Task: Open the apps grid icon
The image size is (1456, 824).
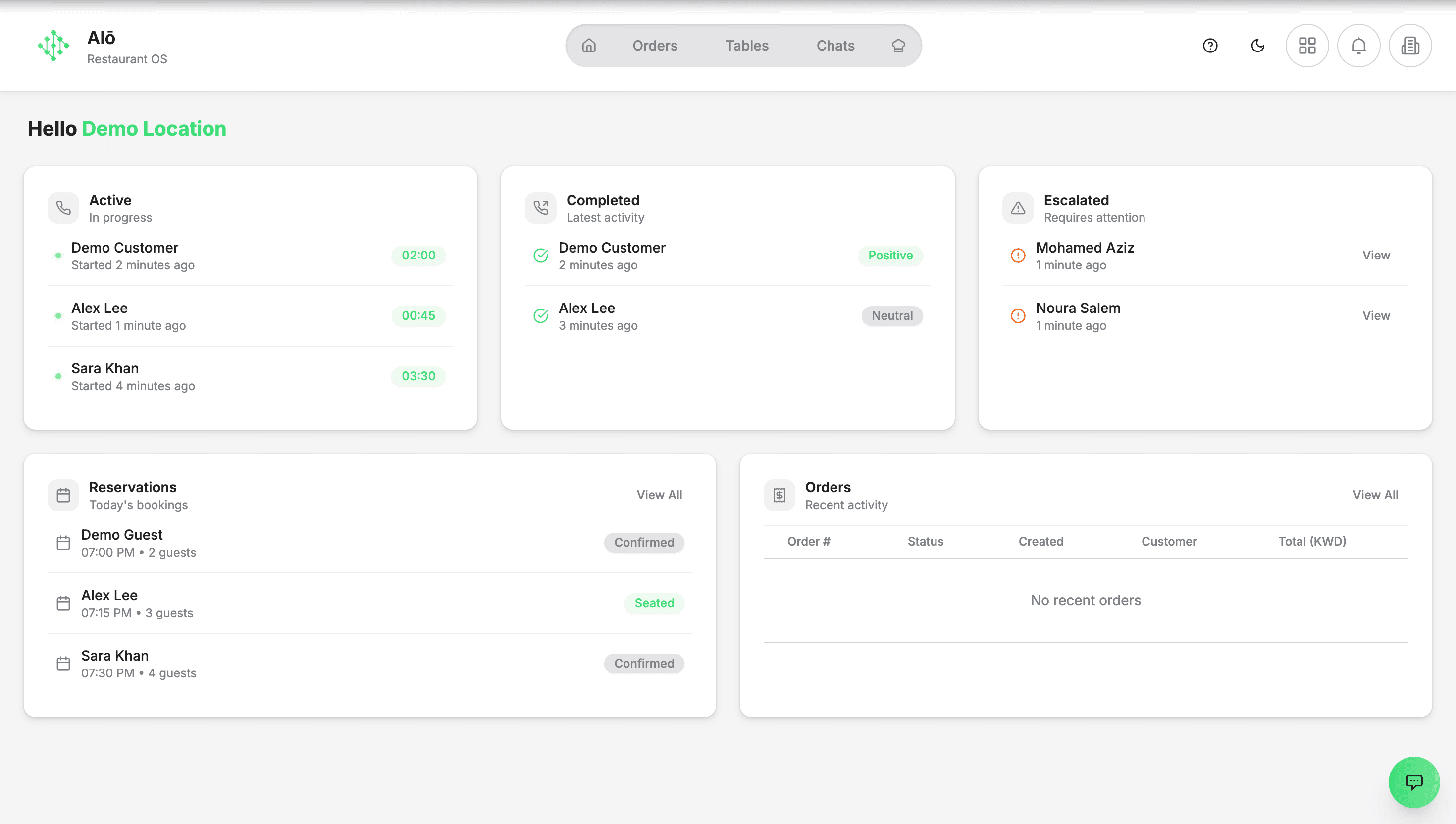Action: (x=1307, y=45)
